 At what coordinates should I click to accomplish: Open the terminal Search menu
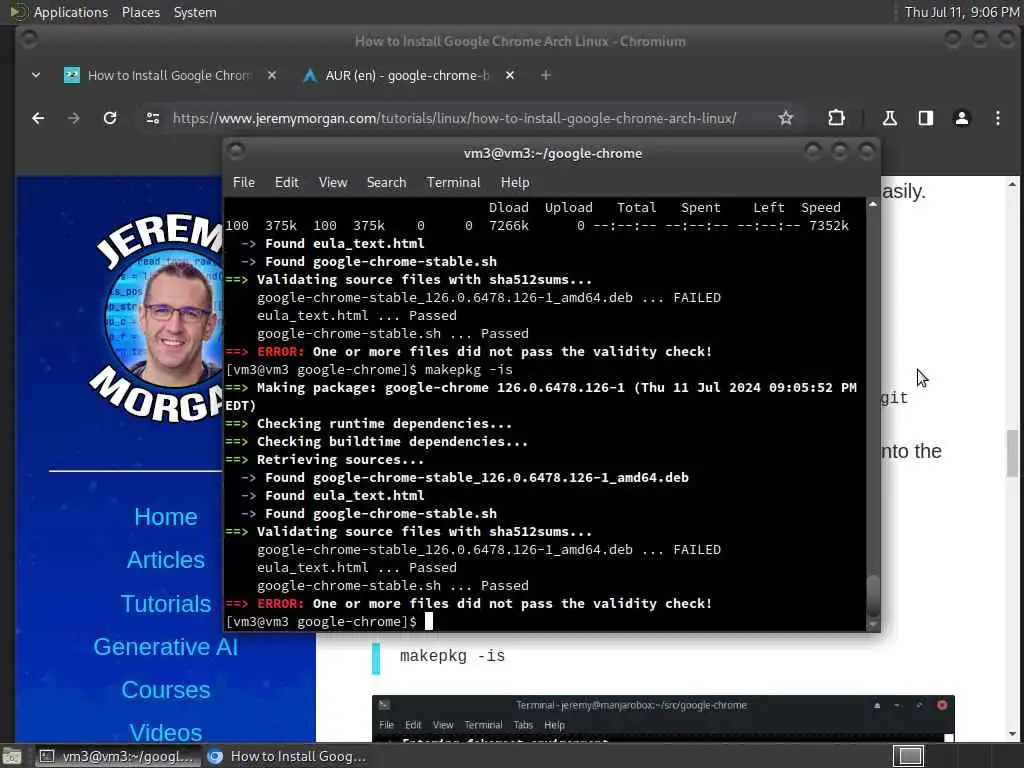[x=387, y=183]
